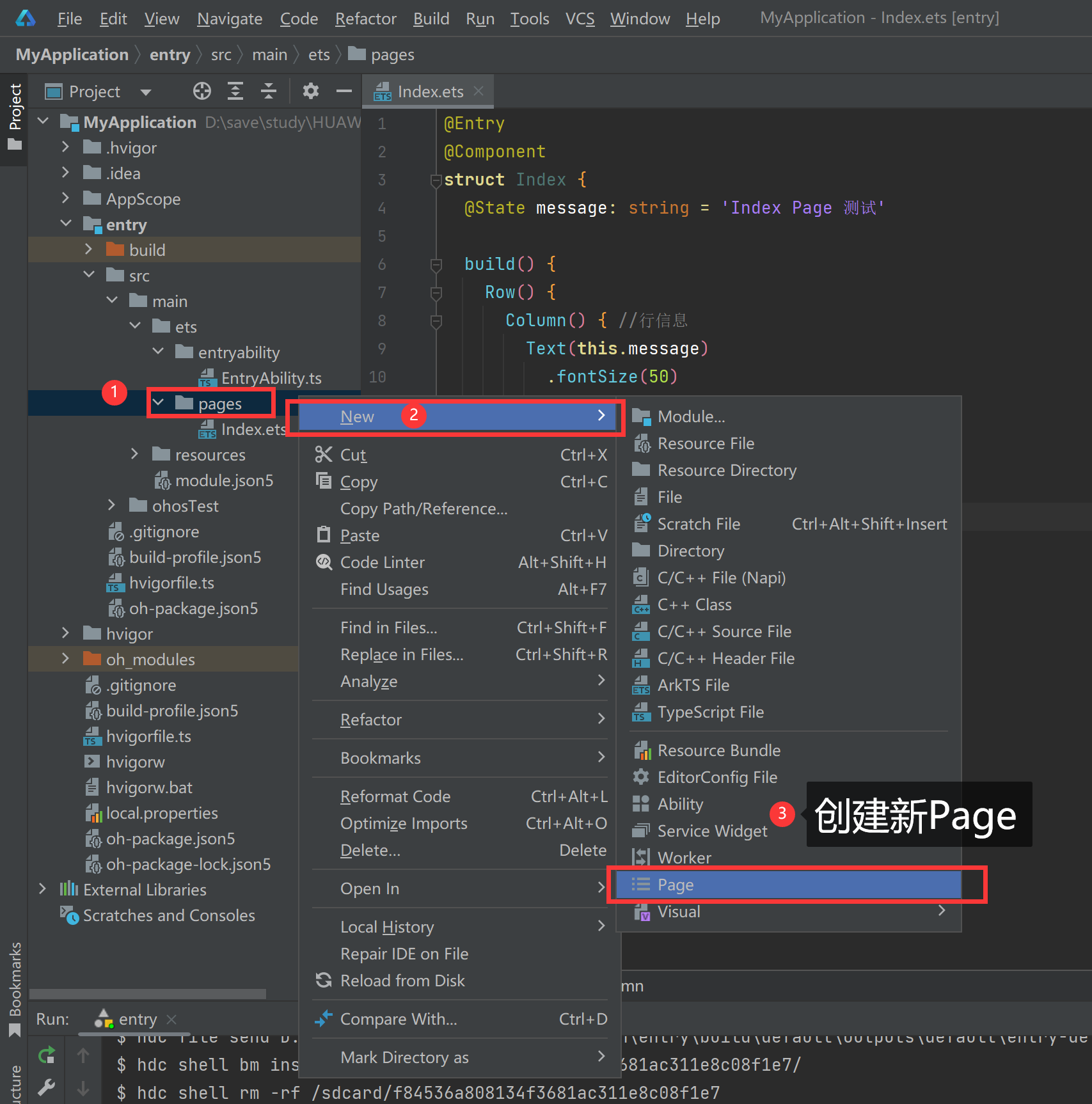Click the Rerun icon in Run panel
Viewport: 1092px width, 1104px height.
(47, 1055)
